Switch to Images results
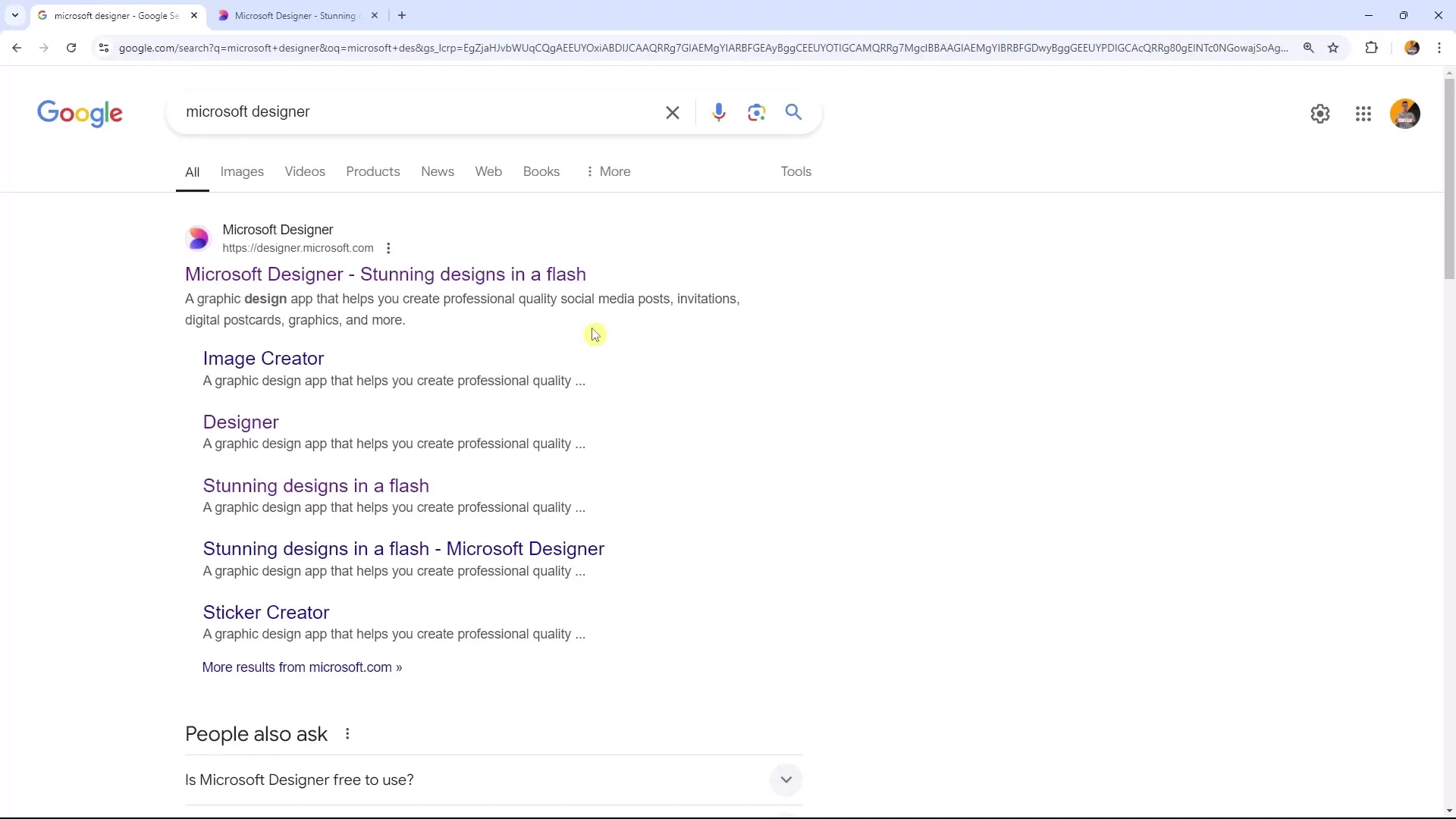1456x819 pixels. [x=242, y=171]
